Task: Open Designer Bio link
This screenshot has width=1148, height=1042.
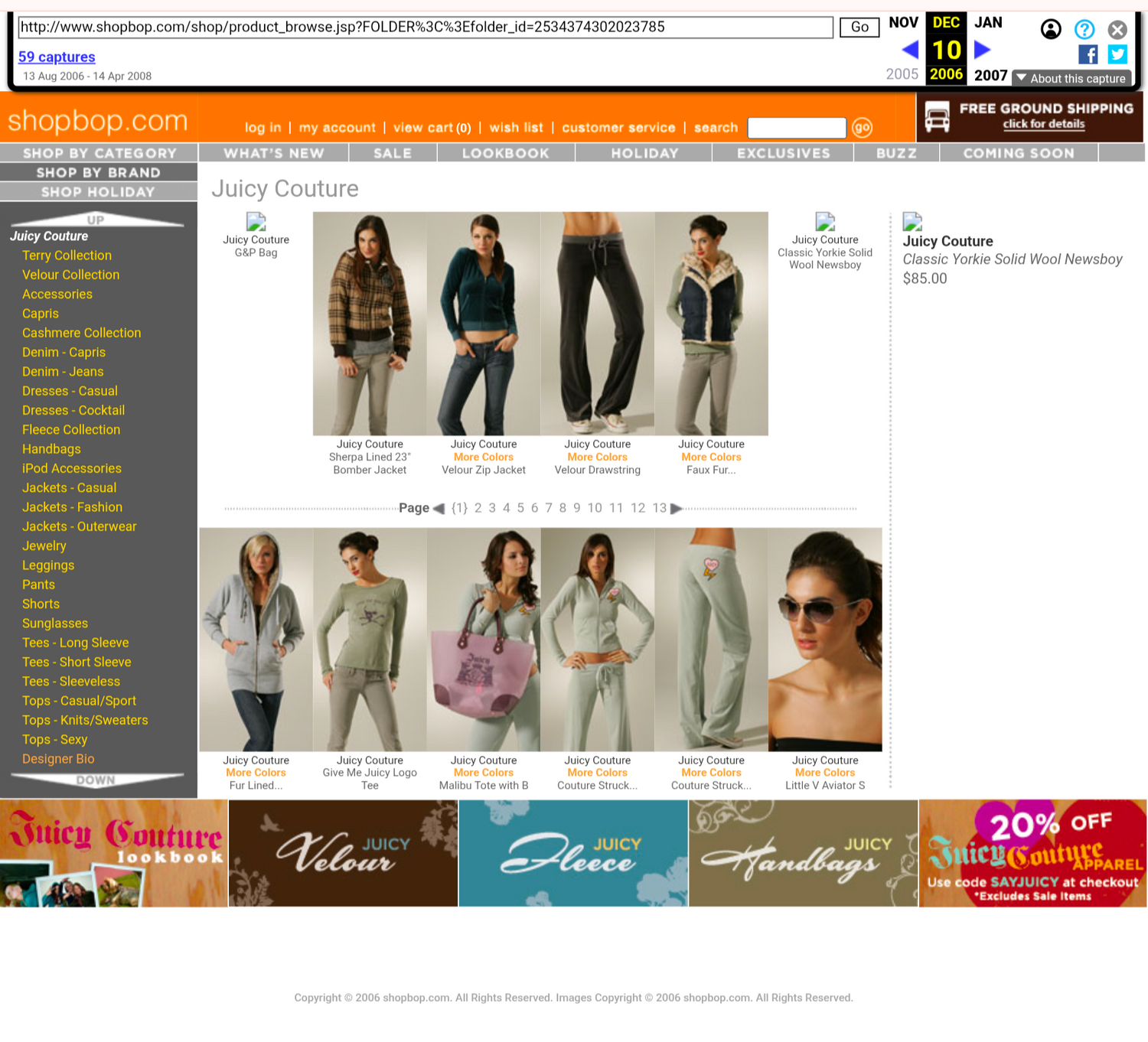Action: pos(58,759)
